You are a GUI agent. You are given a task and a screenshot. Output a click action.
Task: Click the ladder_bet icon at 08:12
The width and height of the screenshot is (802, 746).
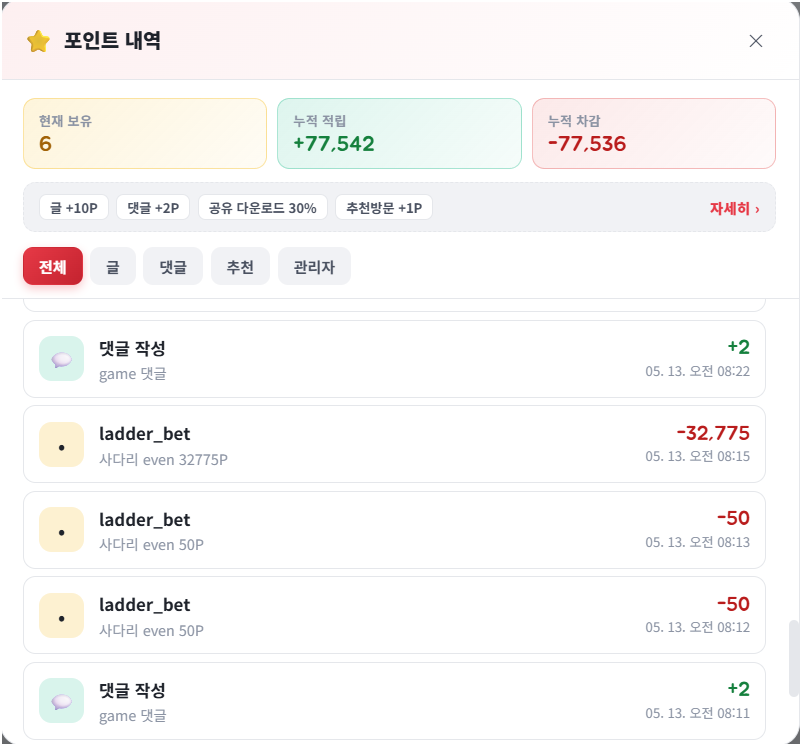[x=61, y=616]
